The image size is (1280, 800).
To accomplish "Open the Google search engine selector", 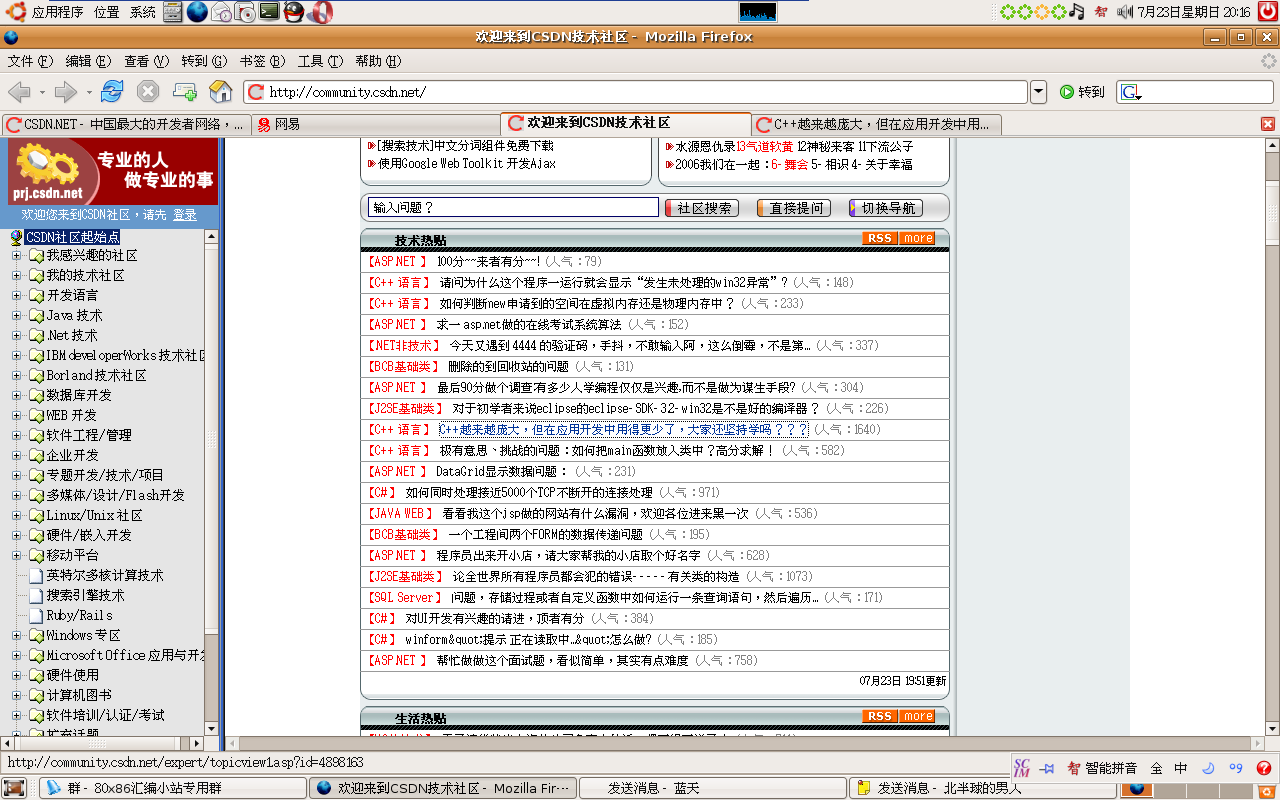I will pyautogui.click(x=1131, y=93).
